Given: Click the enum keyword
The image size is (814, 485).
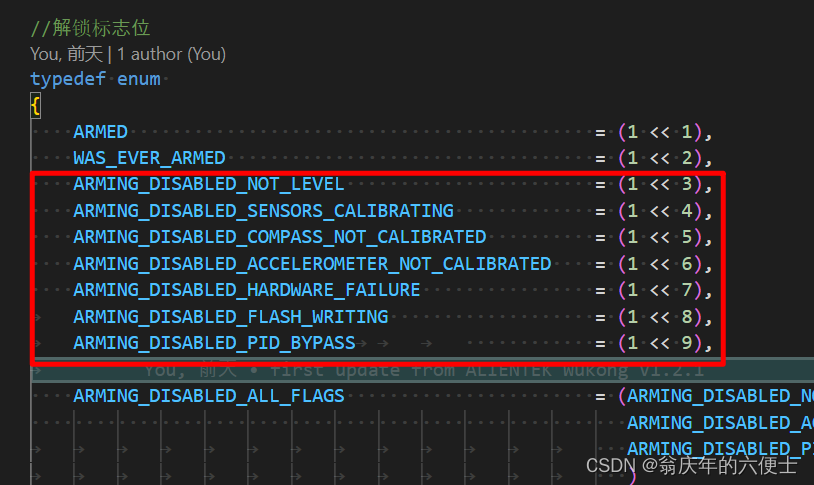Looking at the screenshot, I should tap(139, 79).
